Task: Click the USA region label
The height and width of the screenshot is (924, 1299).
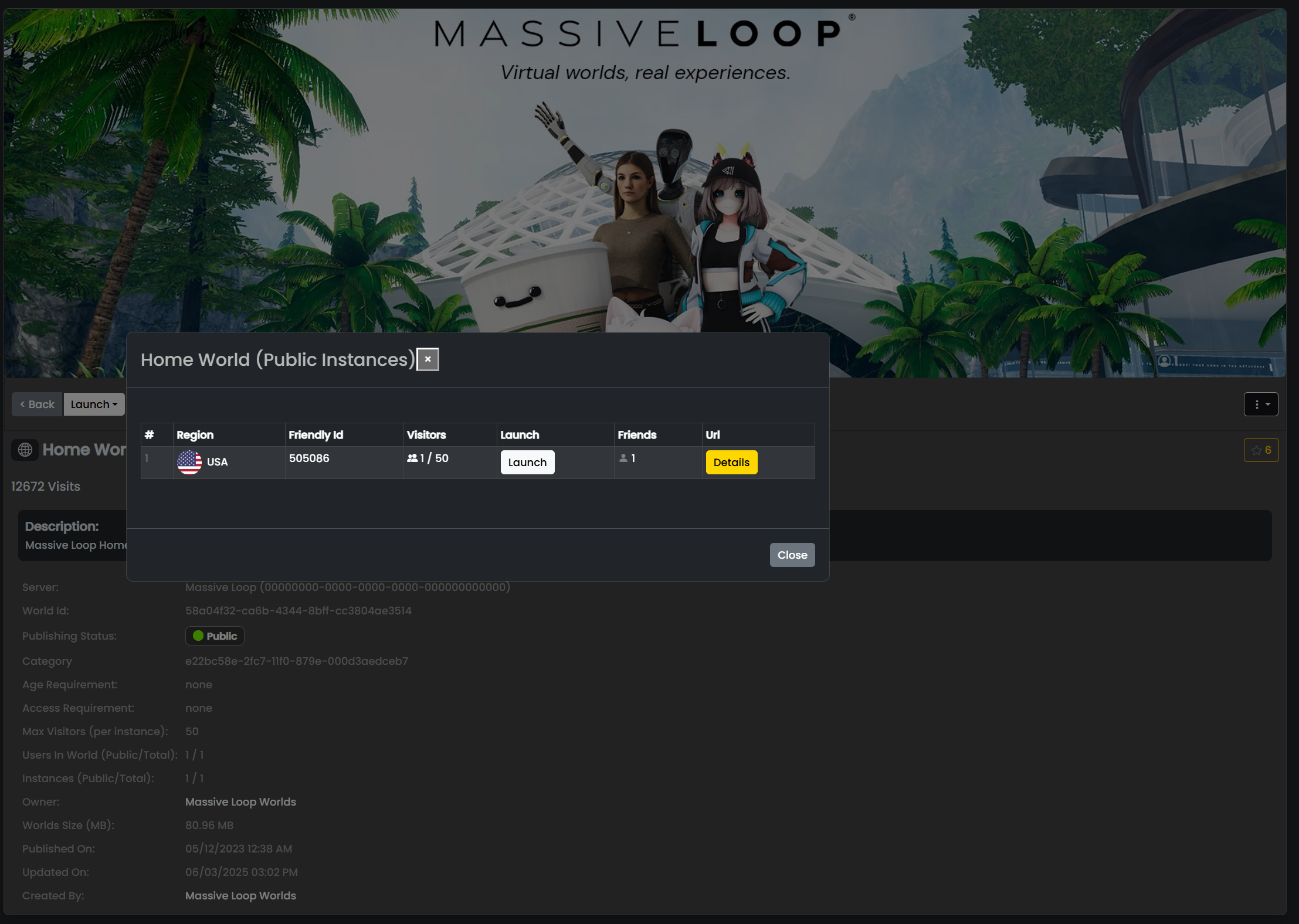Action: pyautogui.click(x=217, y=462)
